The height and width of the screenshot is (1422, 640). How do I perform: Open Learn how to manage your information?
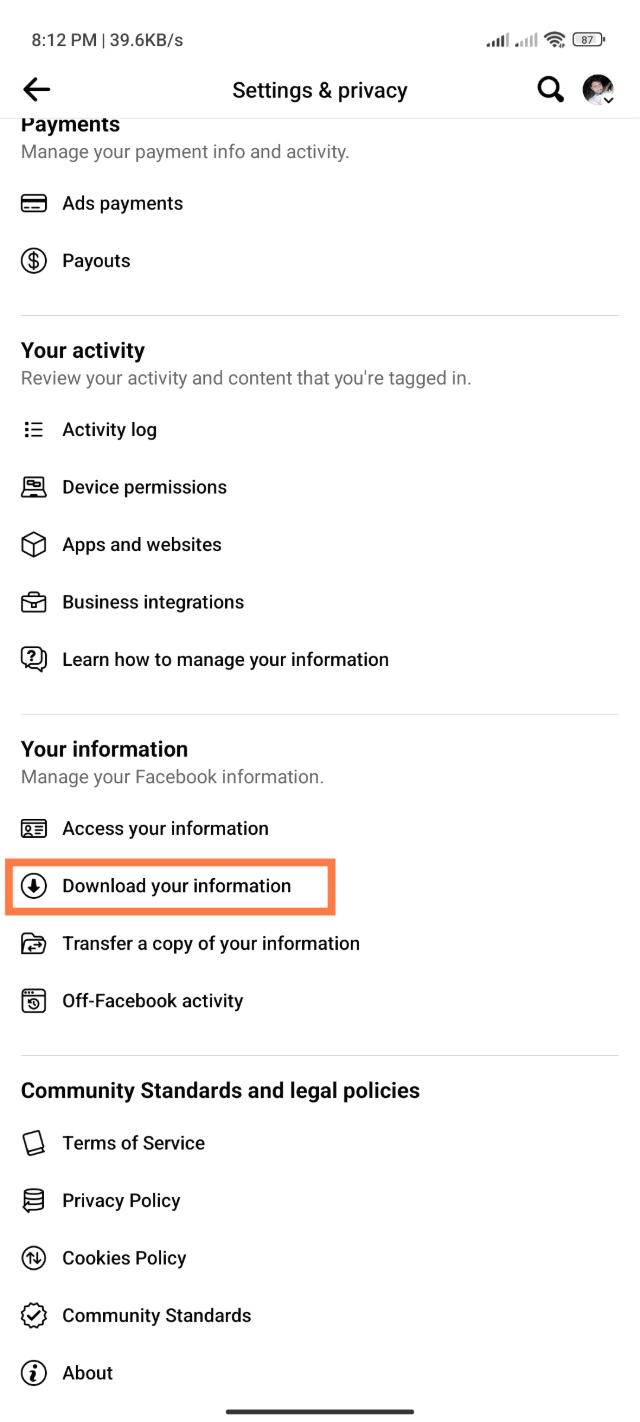225,660
